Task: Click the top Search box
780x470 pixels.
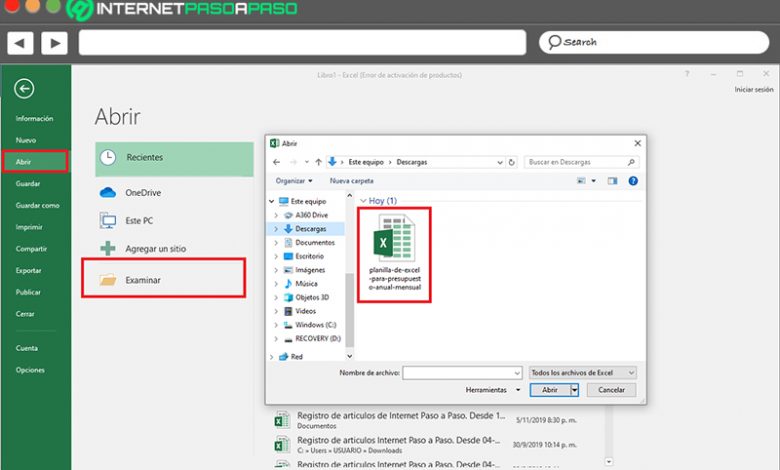Action: [x=654, y=42]
